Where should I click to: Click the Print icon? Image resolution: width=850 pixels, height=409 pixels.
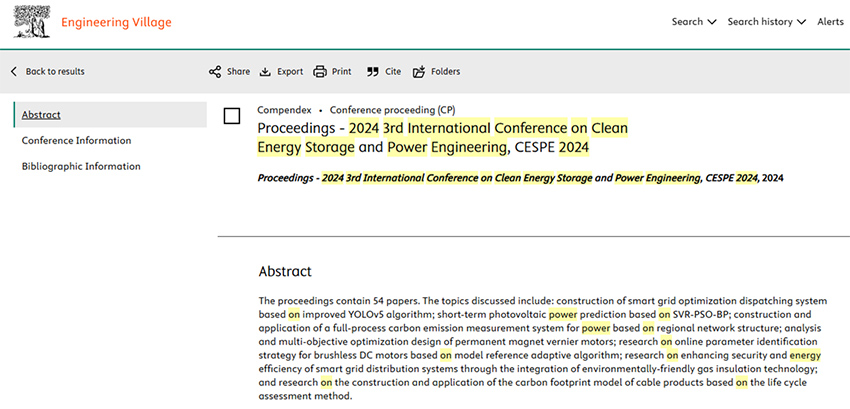320,72
